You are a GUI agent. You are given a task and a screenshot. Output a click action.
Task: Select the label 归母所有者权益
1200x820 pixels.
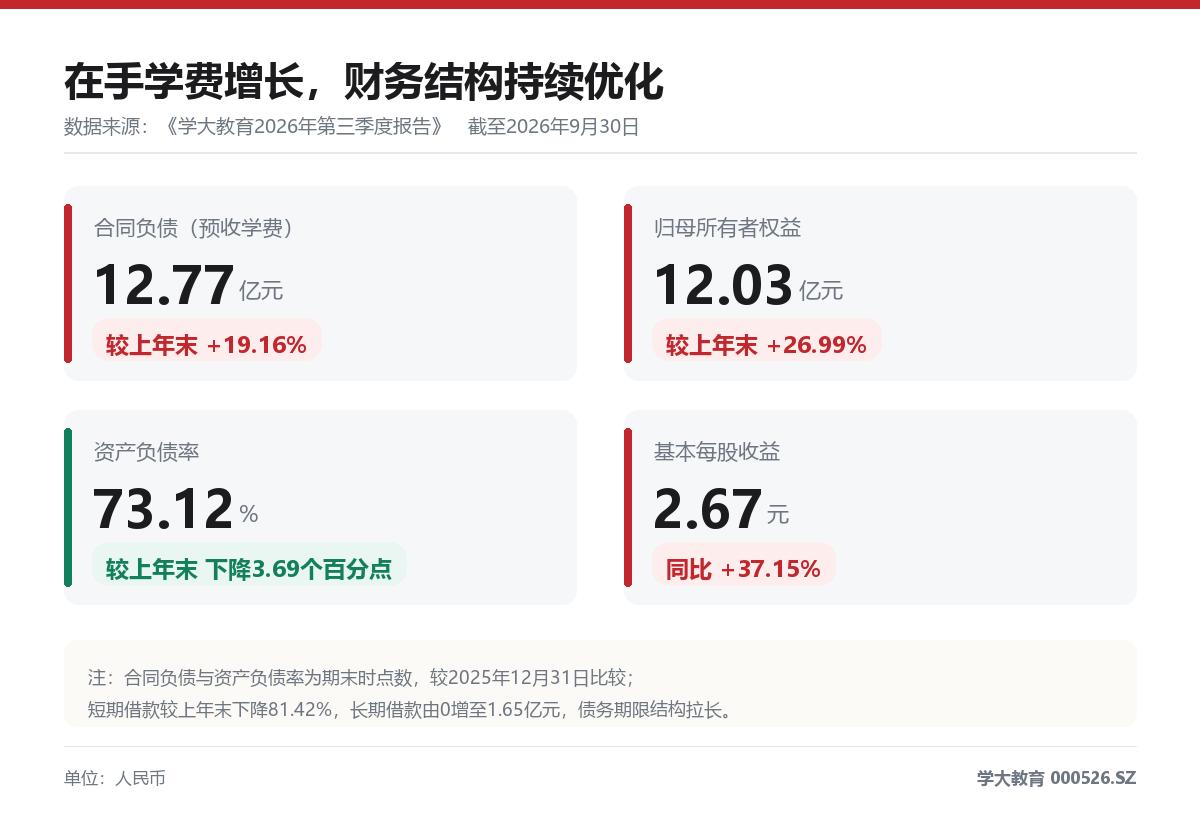tap(727, 228)
